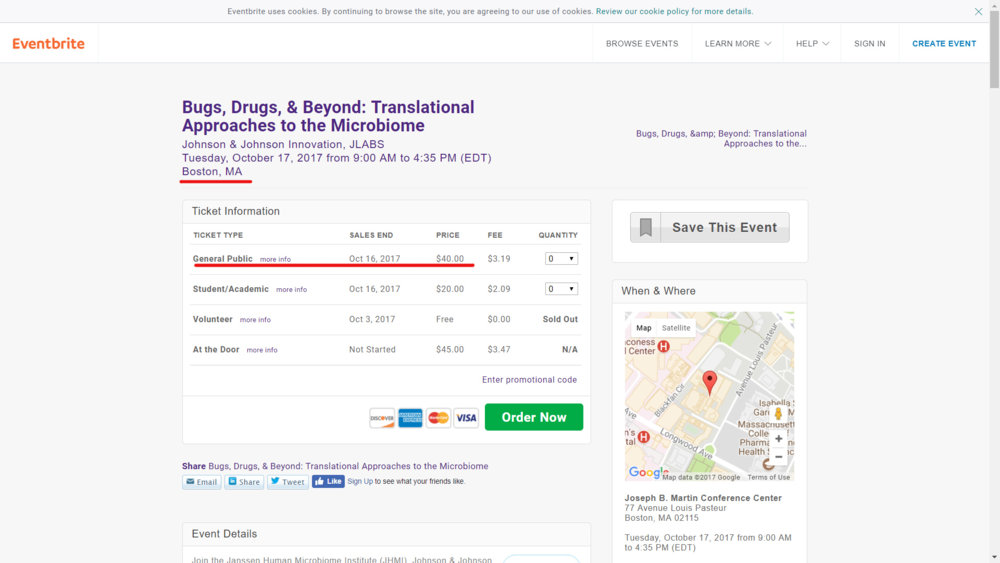Viewport: 1000px width, 563px height.
Task: Open General Public quantity dropdown
Action: 560,259
